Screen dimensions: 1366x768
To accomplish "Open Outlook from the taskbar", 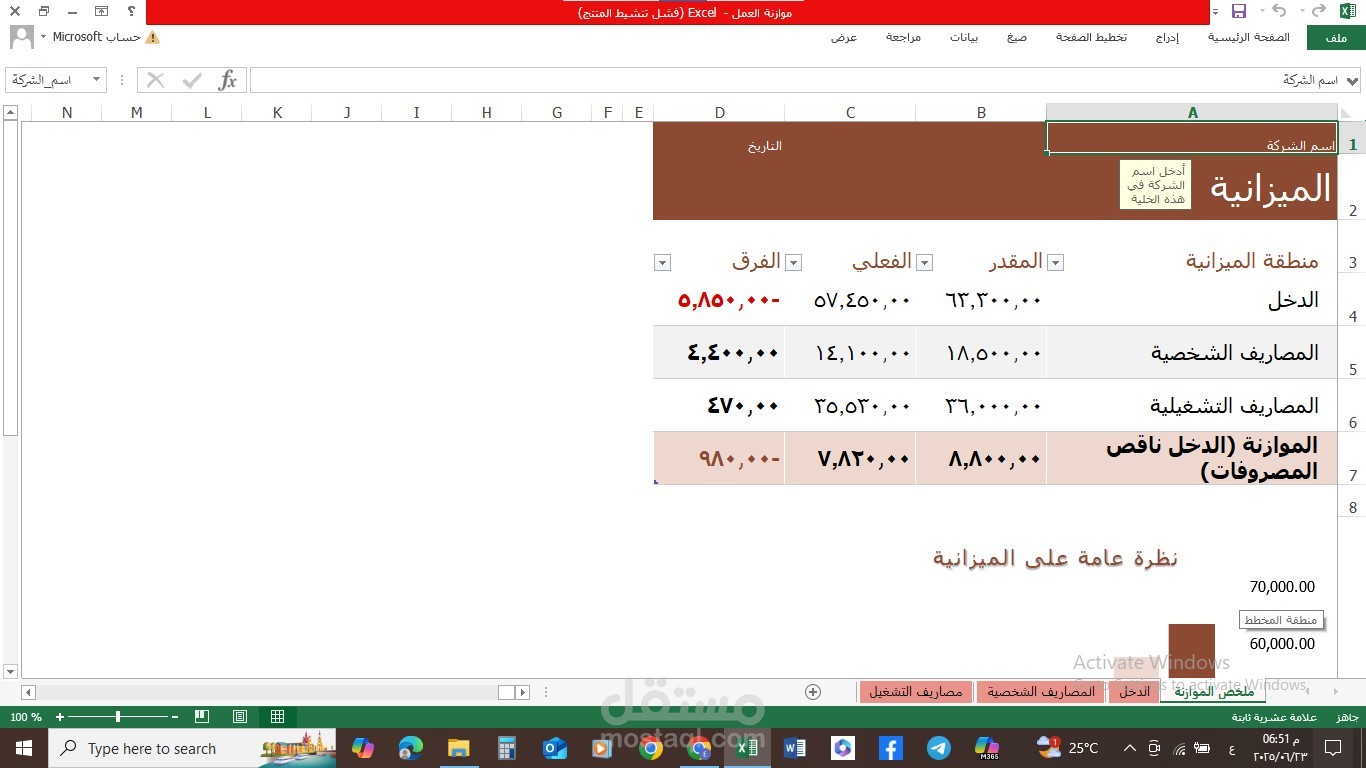I will (555, 748).
